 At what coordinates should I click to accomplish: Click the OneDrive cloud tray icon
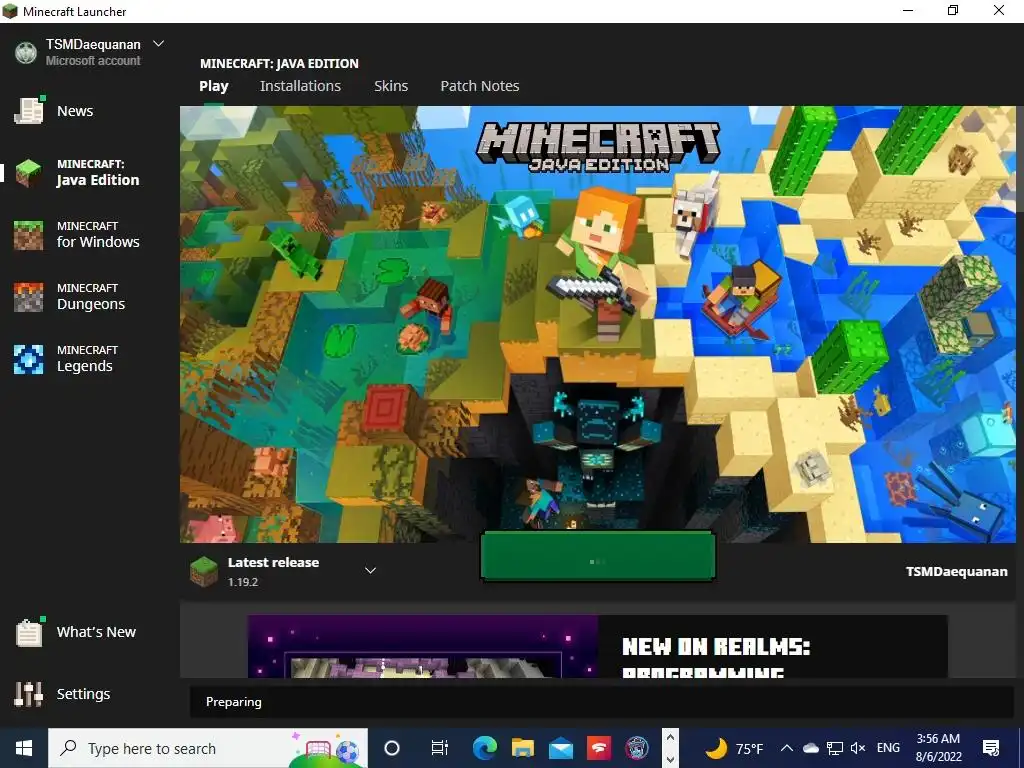810,748
